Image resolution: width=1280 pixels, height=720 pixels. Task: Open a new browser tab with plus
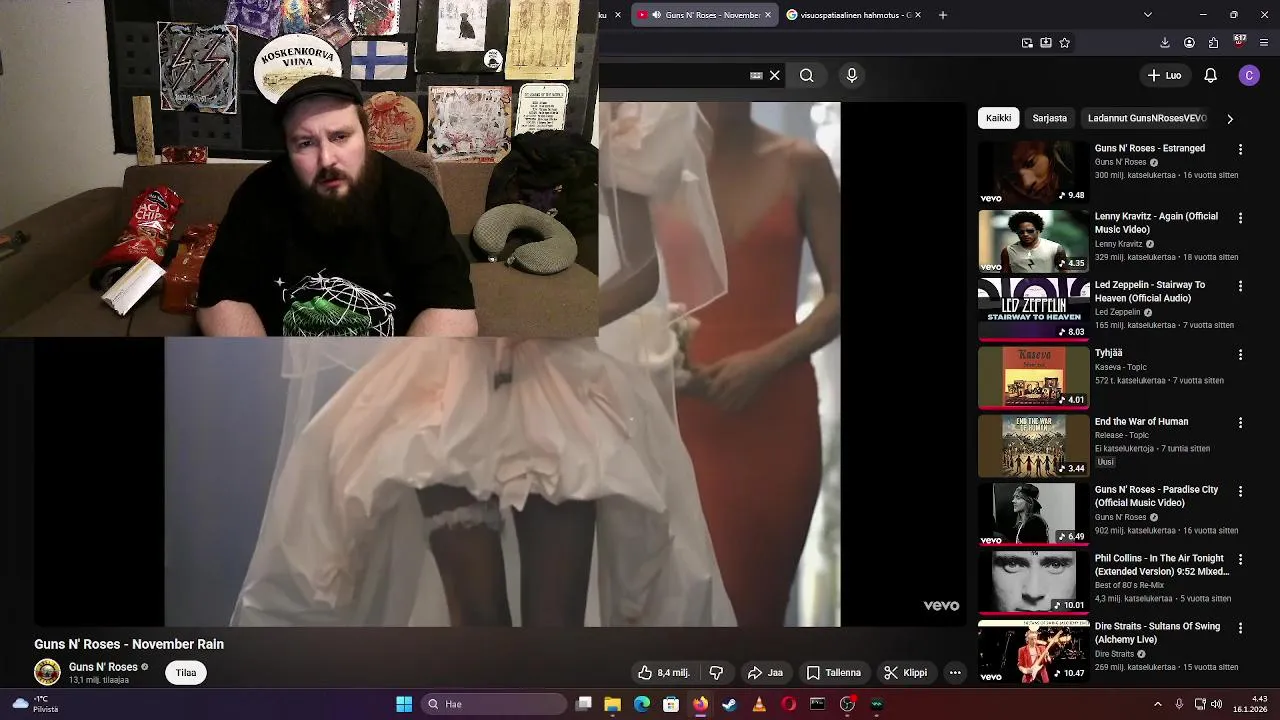tap(942, 15)
